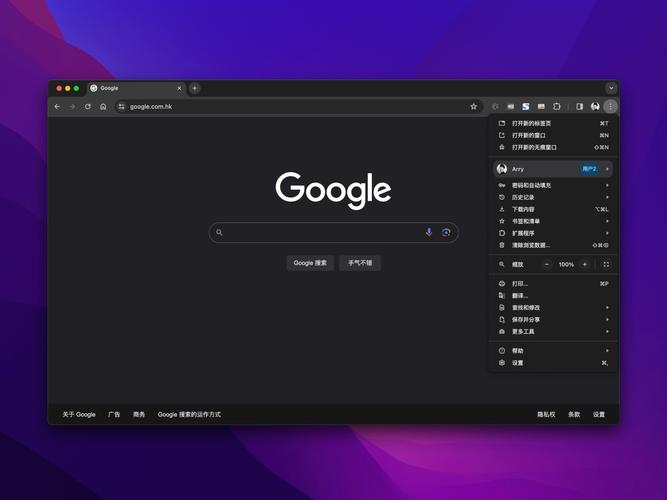This screenshot has height=500, width=667.
Task: Click the Google 搜索 button
Action: [x=310, y=263]
